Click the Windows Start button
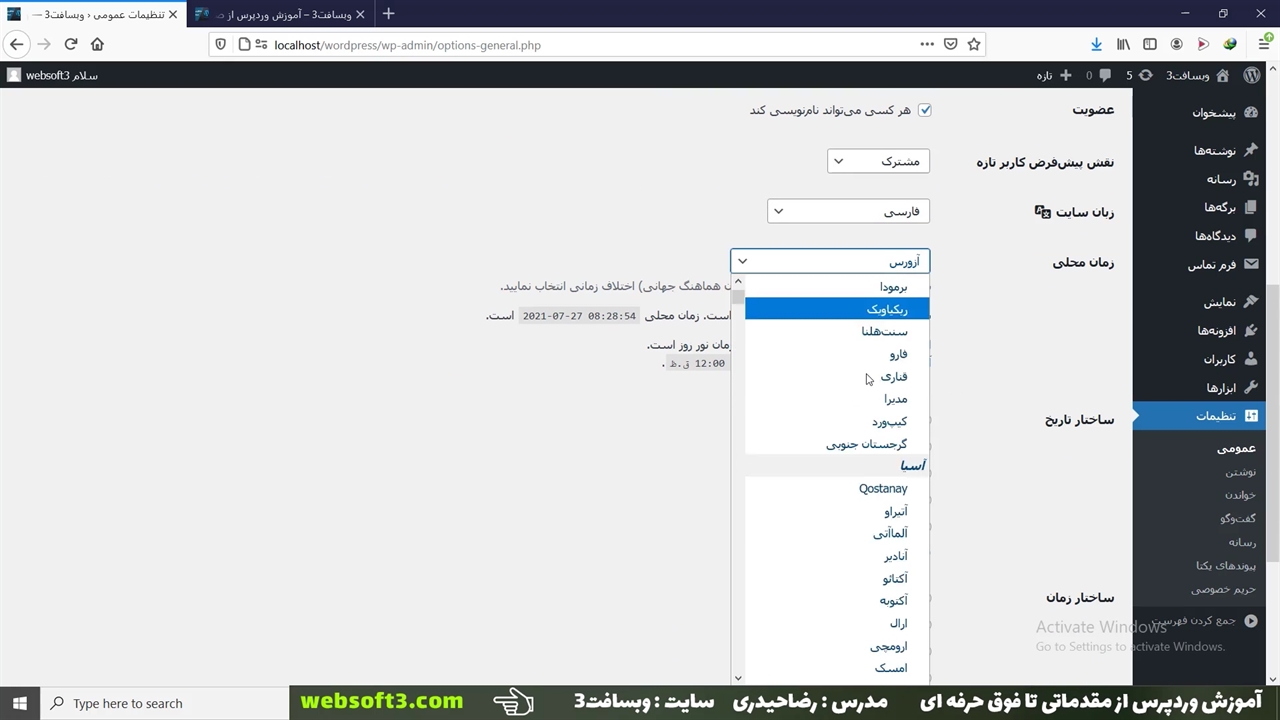Viewport: 1280px width, 720px height. pyautogui.click(x=20, y=703)
